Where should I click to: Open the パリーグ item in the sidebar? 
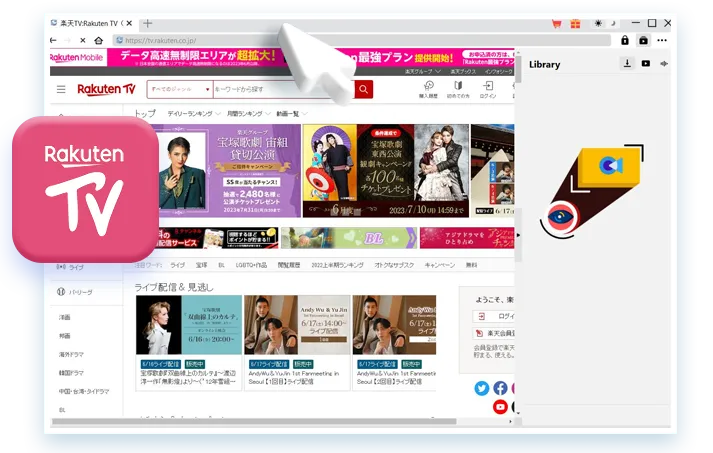(x=75, y=292)
